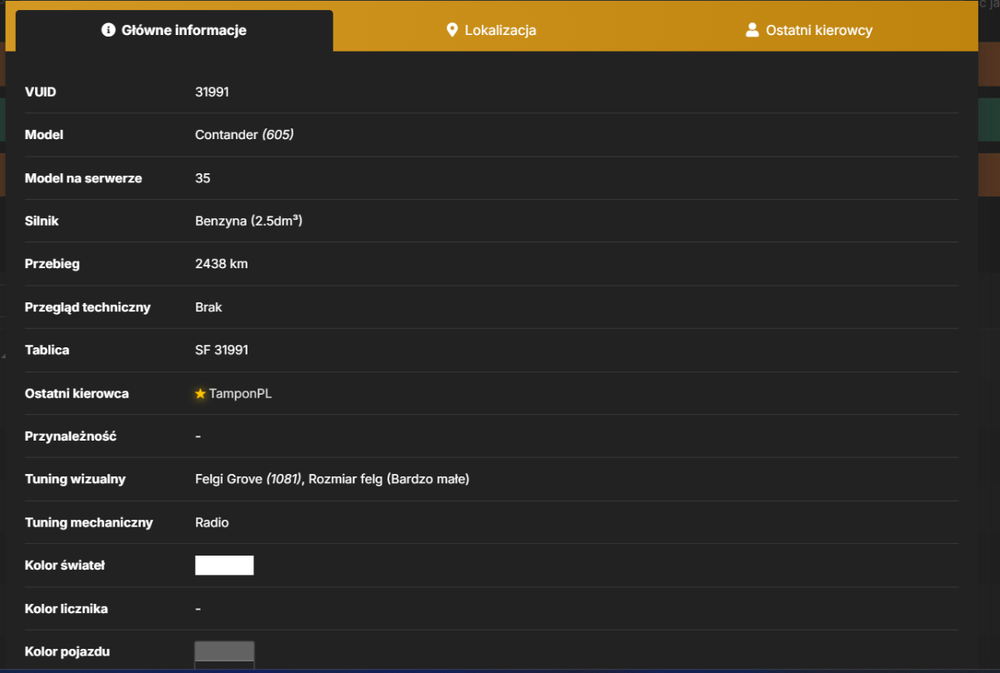Switch to the Lokalizacja tab
The image size is (1000, 673).
(x=490, y=30)
